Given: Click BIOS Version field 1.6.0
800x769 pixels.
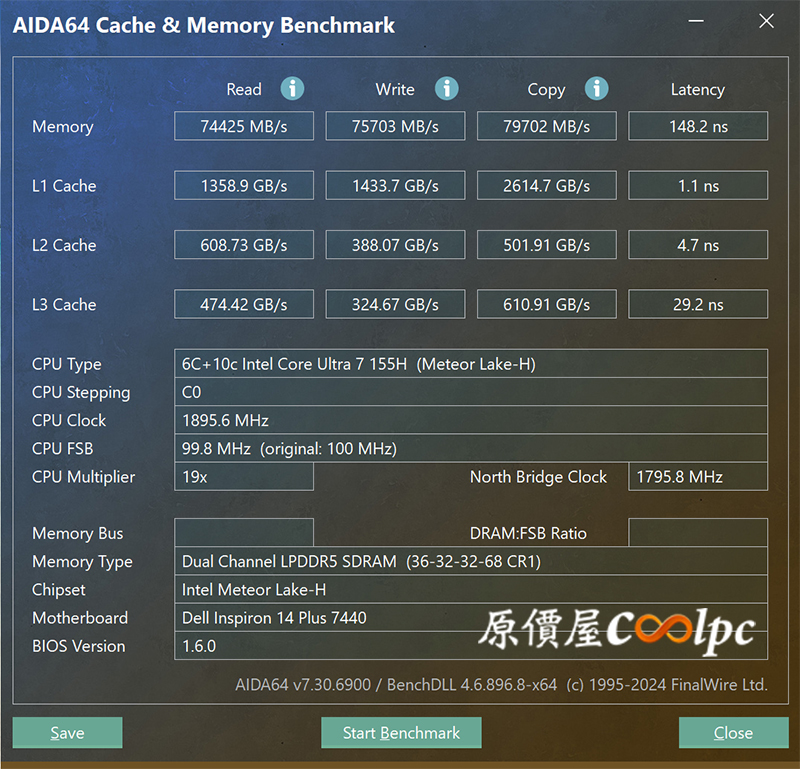Looking at the screenshot, I should coord(471,646).
